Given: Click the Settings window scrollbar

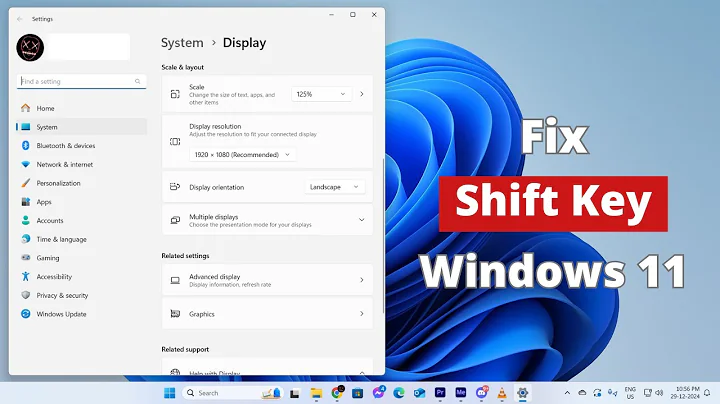Looking at the screenshot, I should click(383, 236).
